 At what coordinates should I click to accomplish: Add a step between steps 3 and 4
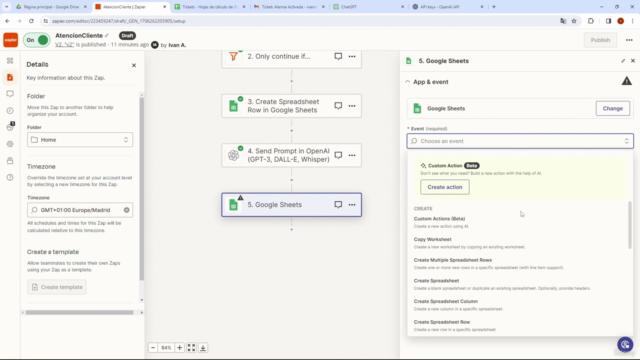click(291, 131)
